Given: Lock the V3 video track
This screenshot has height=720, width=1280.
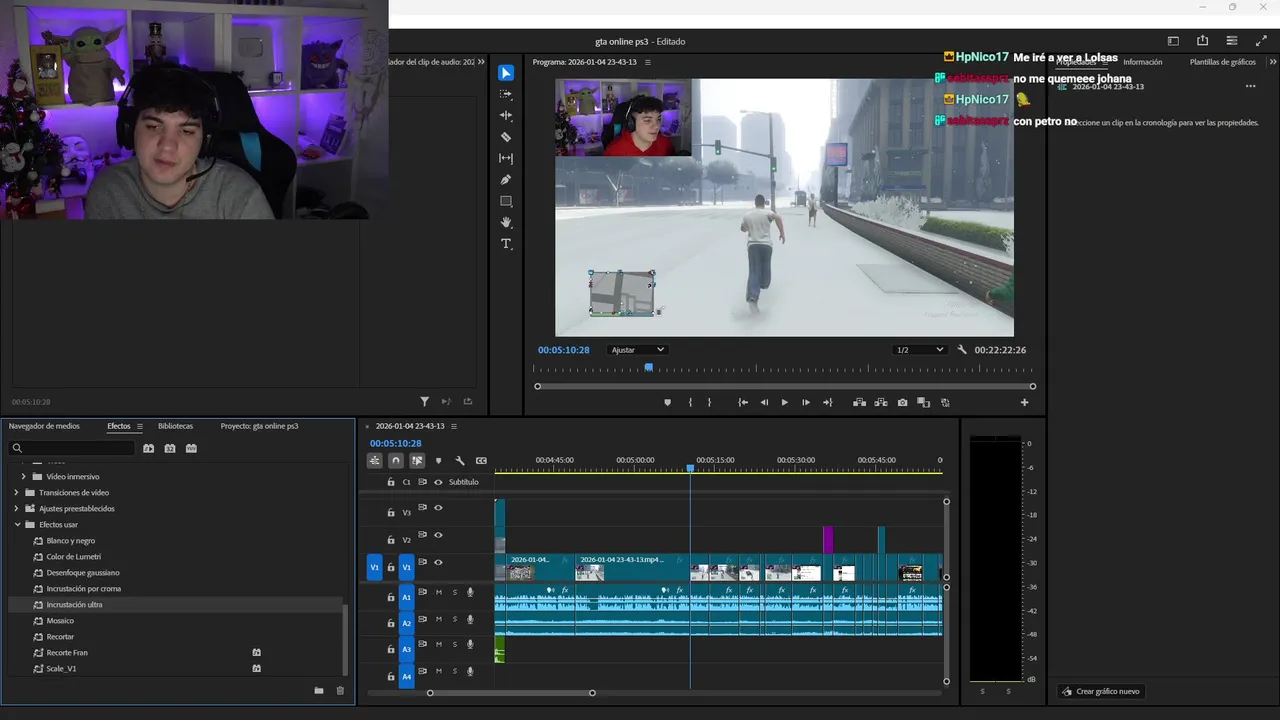Looking at the screenshot, I should click(x=391, y=512).
